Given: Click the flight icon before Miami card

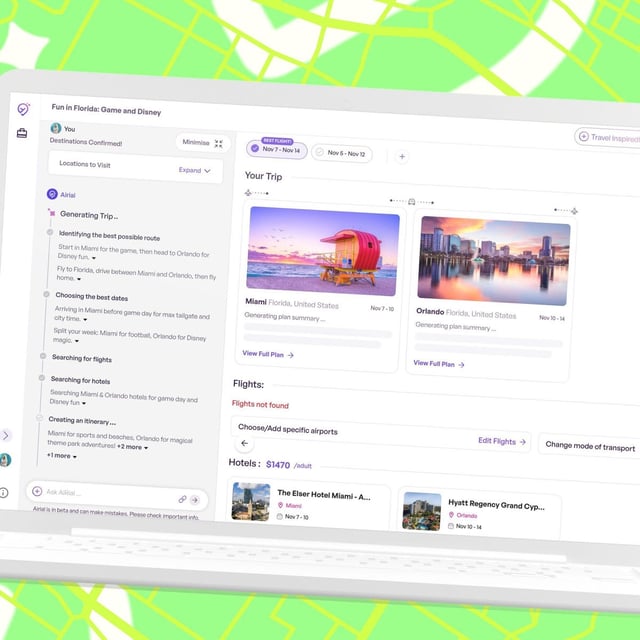Looking at the screenshot, I should coord(248,192).
